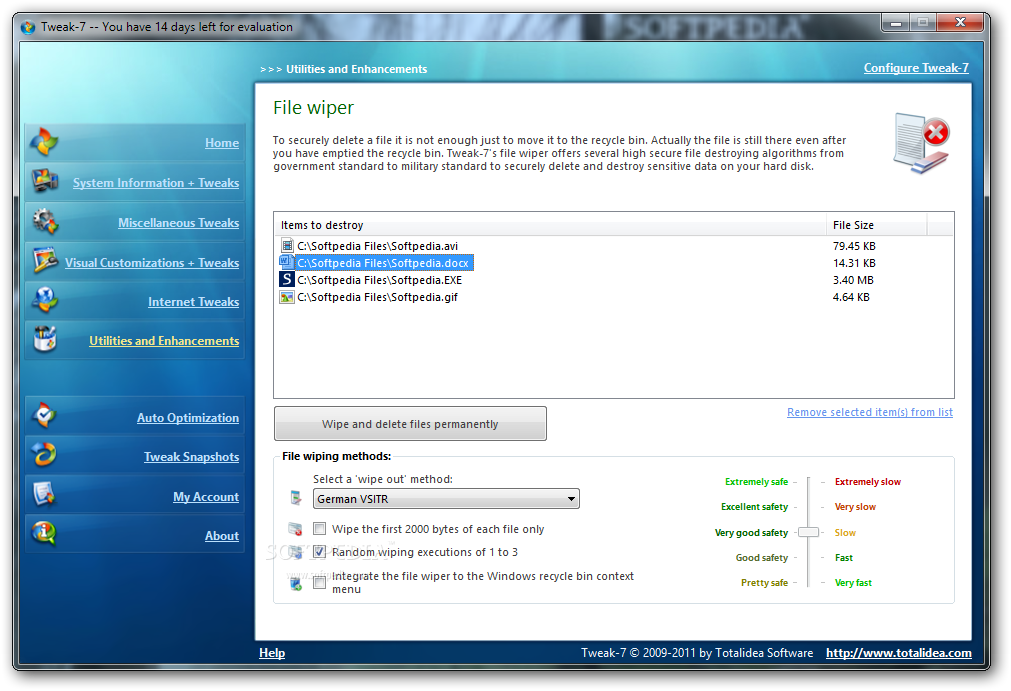Open Tweak Snapshots link
1011x691 pixels.
[191, 457]
